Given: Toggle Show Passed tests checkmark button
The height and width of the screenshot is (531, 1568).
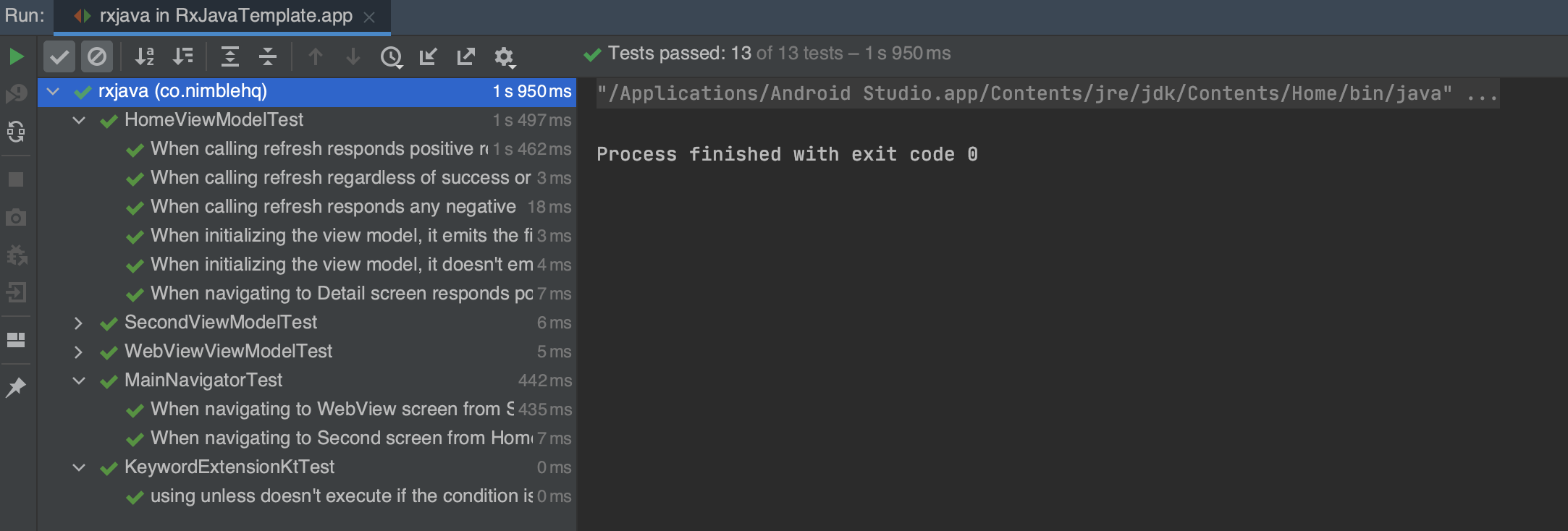Looking at the screenshot, I should pos(59,56).
